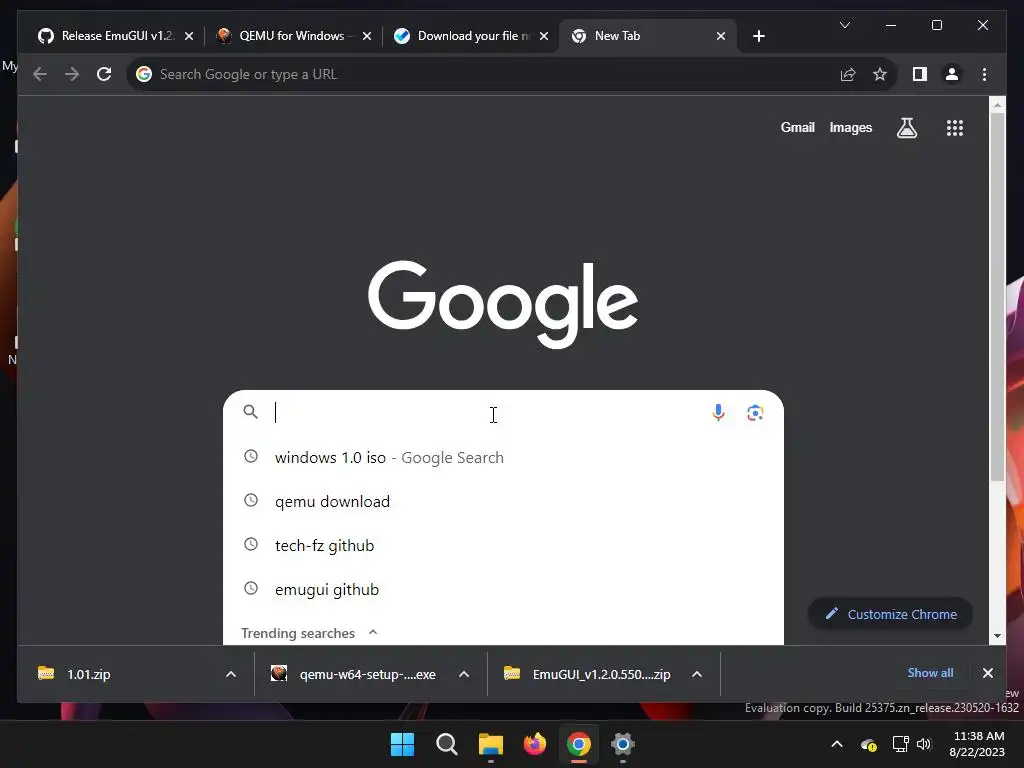Close the Download your file tab
Viewport: 1024px width, 768px height.
click(x=544, y=36)
